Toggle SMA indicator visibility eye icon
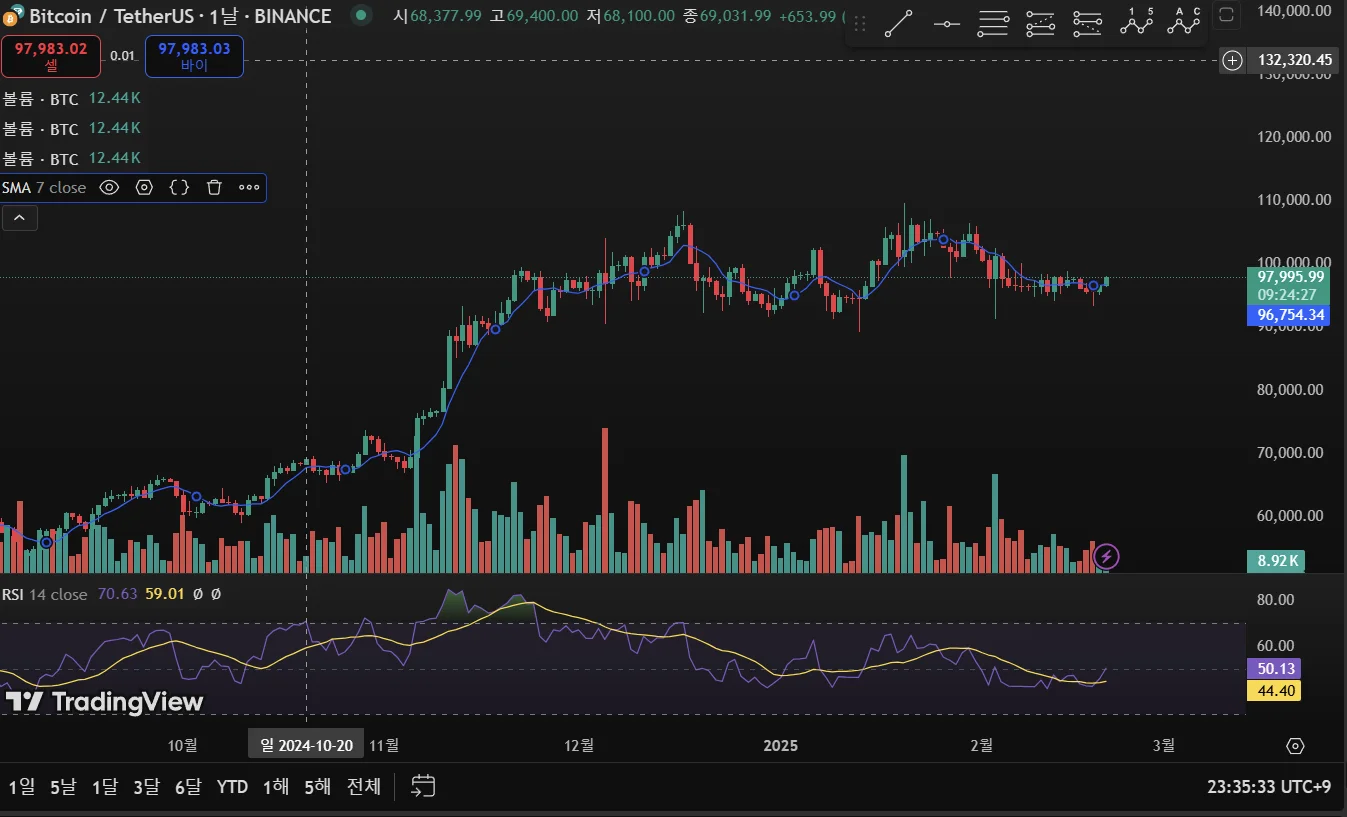The image size is (1347, 817). pos(109,187)
